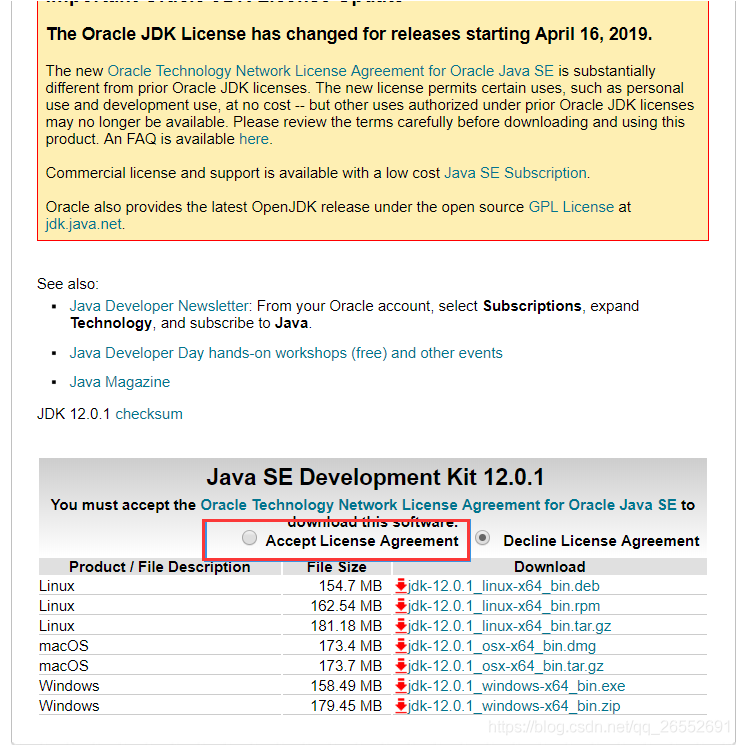Image resolution: width=739 pixels, height=745 pixels.
Task: Click the macOS label in the 173.4 MB row
Action: [x=64, y=646]
